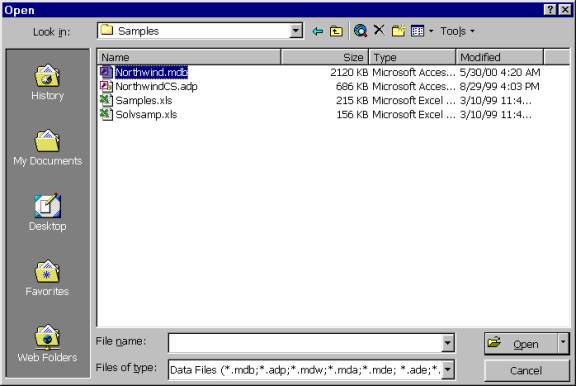Go to My Documents in sidebar
This screenshot has width=576, height=386.
point(47,148)
